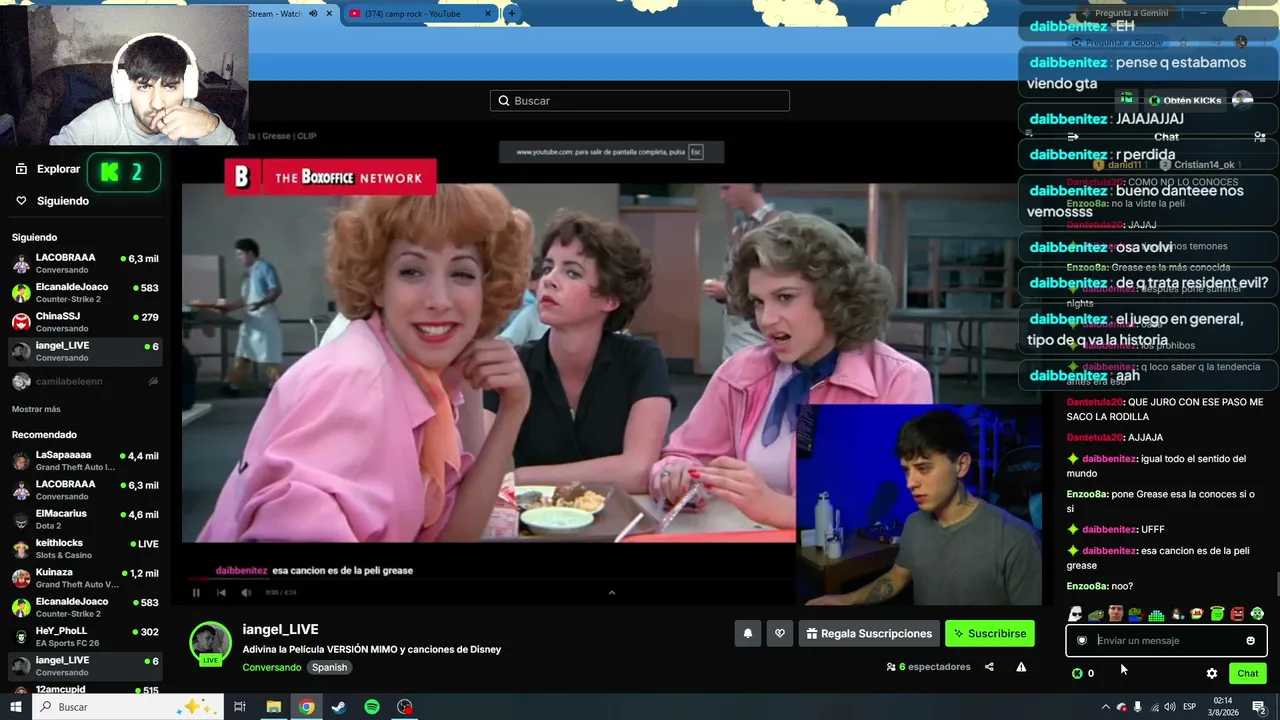This screenshot has height=720, width=1280.
Task: Click the Obtén KICKs button above the chat
Action: (1185, 100)
